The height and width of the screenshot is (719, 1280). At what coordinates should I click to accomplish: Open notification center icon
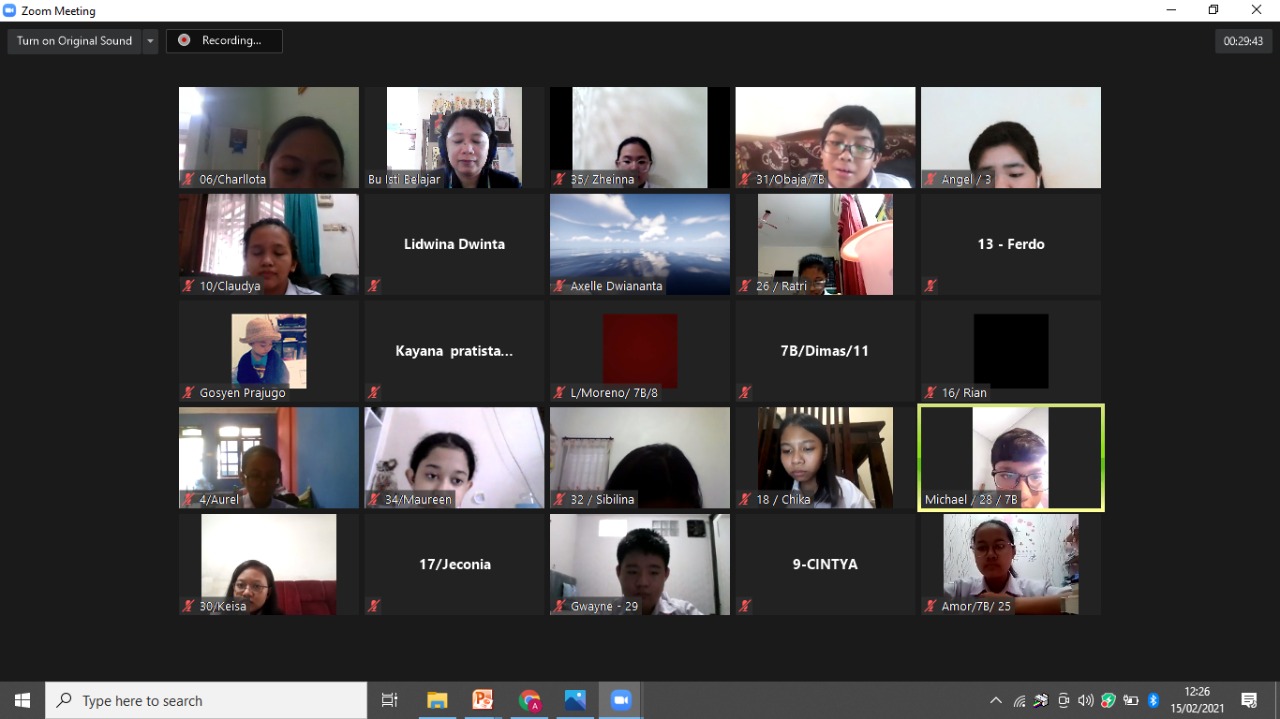coord(1249,700)
